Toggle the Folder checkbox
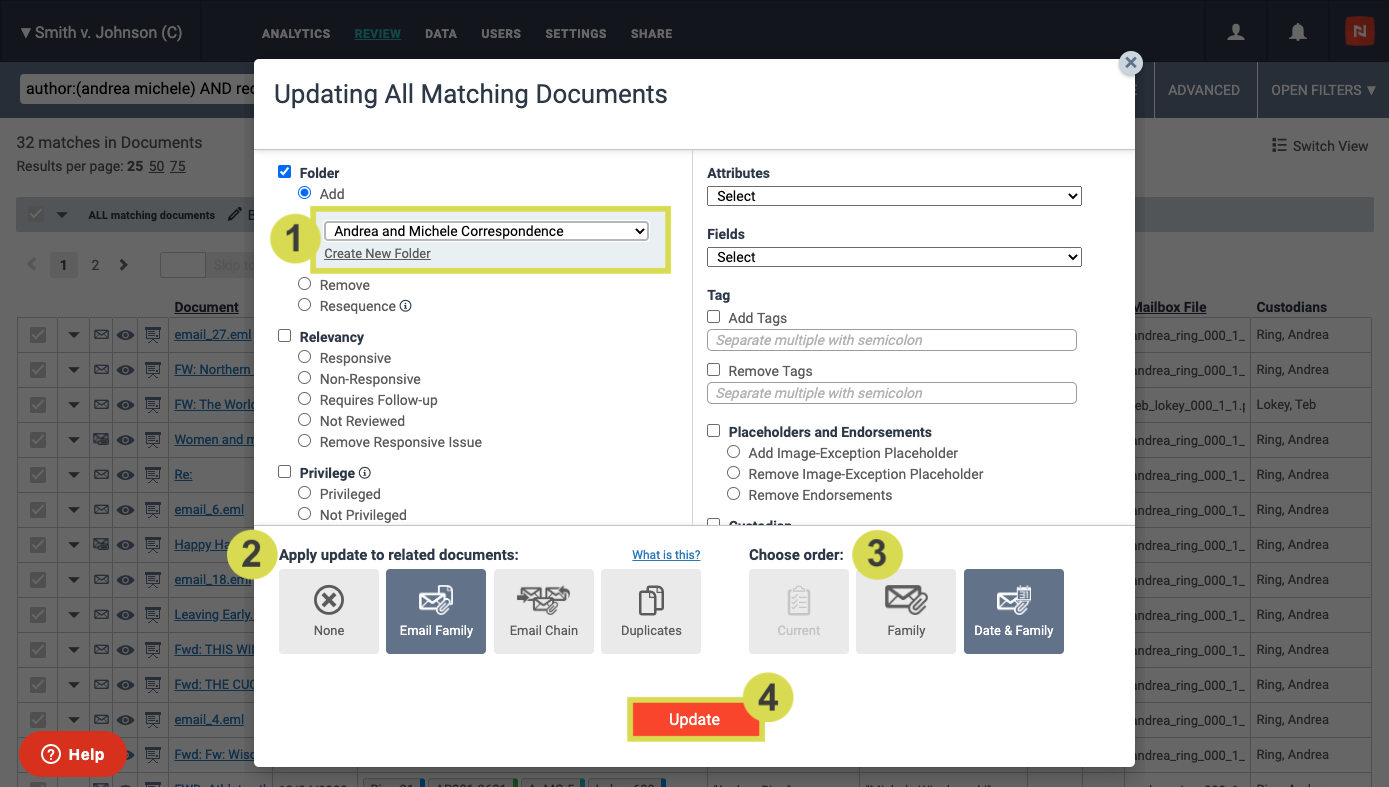The width and height of the screenshot is (1389, 787). pos(284,172)
